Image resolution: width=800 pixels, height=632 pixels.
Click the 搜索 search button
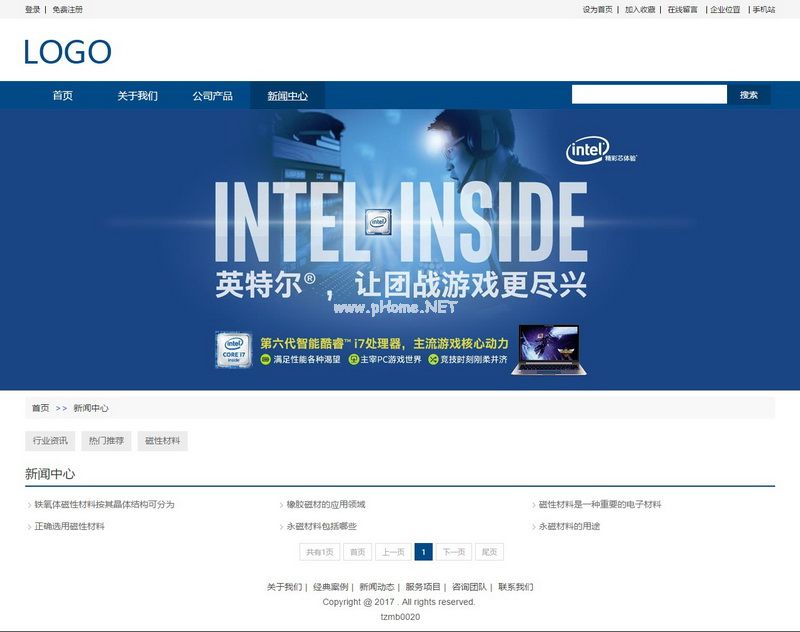(x=748, y=94)
